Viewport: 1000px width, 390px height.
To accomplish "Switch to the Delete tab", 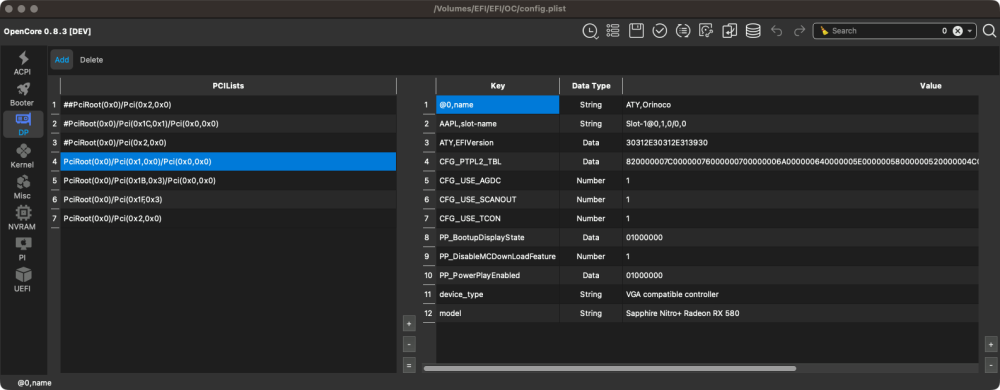I will pos(91,60).
